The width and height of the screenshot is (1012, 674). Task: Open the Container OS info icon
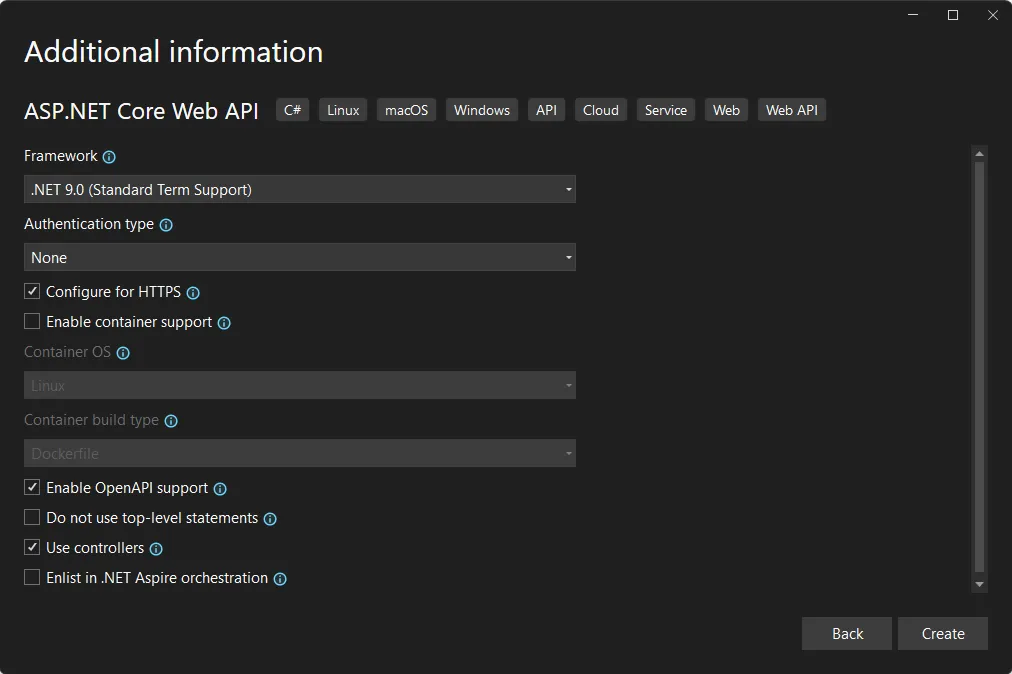pos(123,352)
